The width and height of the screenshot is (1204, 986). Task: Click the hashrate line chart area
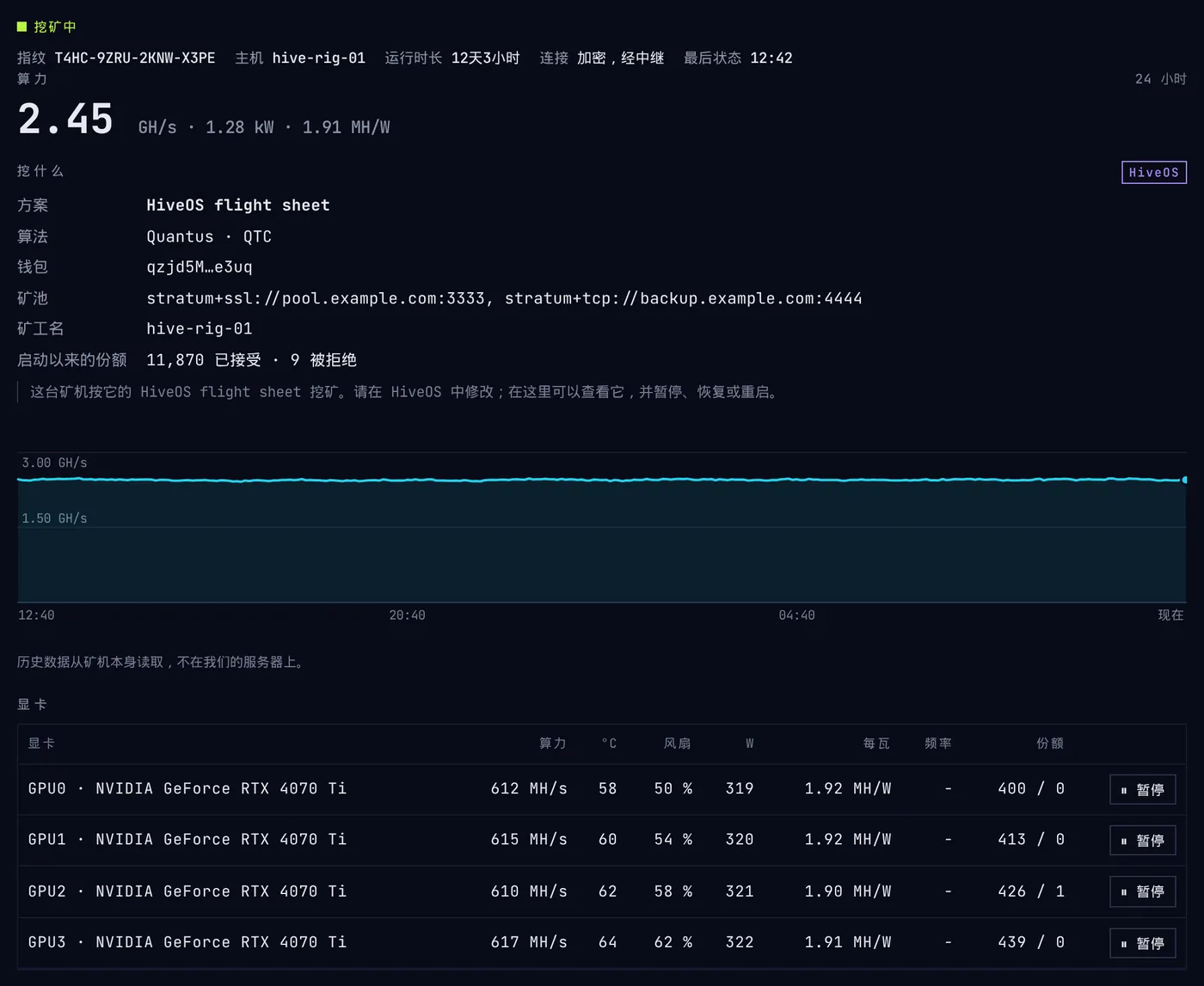(602, 527)
